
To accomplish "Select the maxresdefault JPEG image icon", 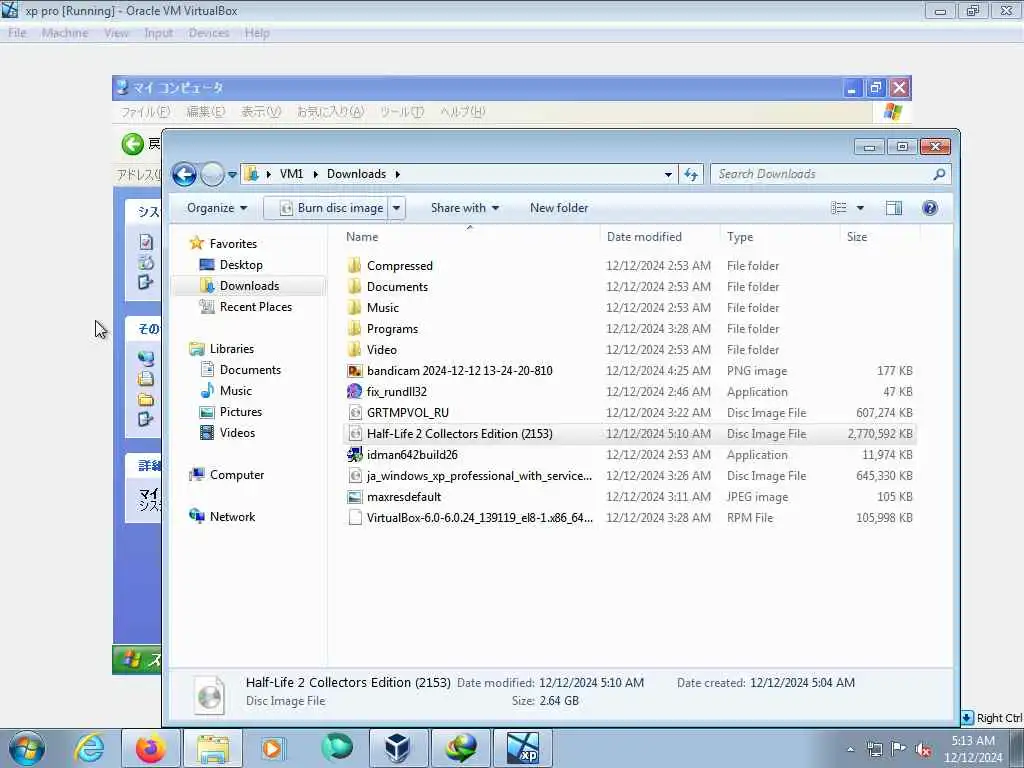I will click(355, 497).
